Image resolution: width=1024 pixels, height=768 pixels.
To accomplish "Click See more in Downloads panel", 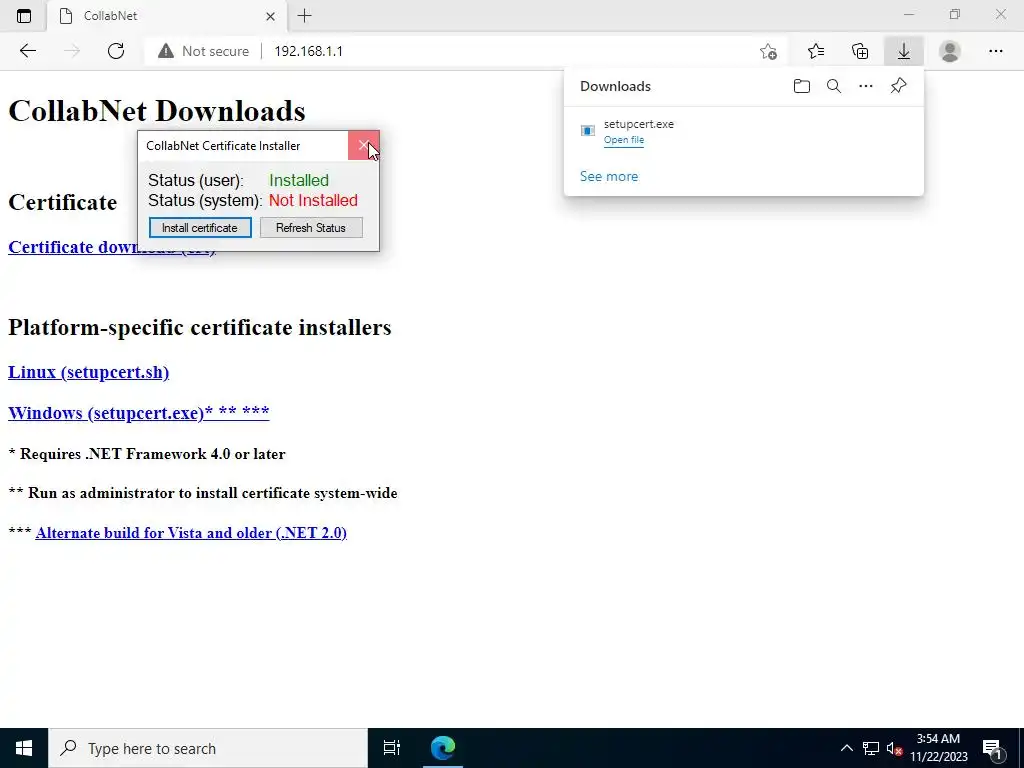I will 609,176.
